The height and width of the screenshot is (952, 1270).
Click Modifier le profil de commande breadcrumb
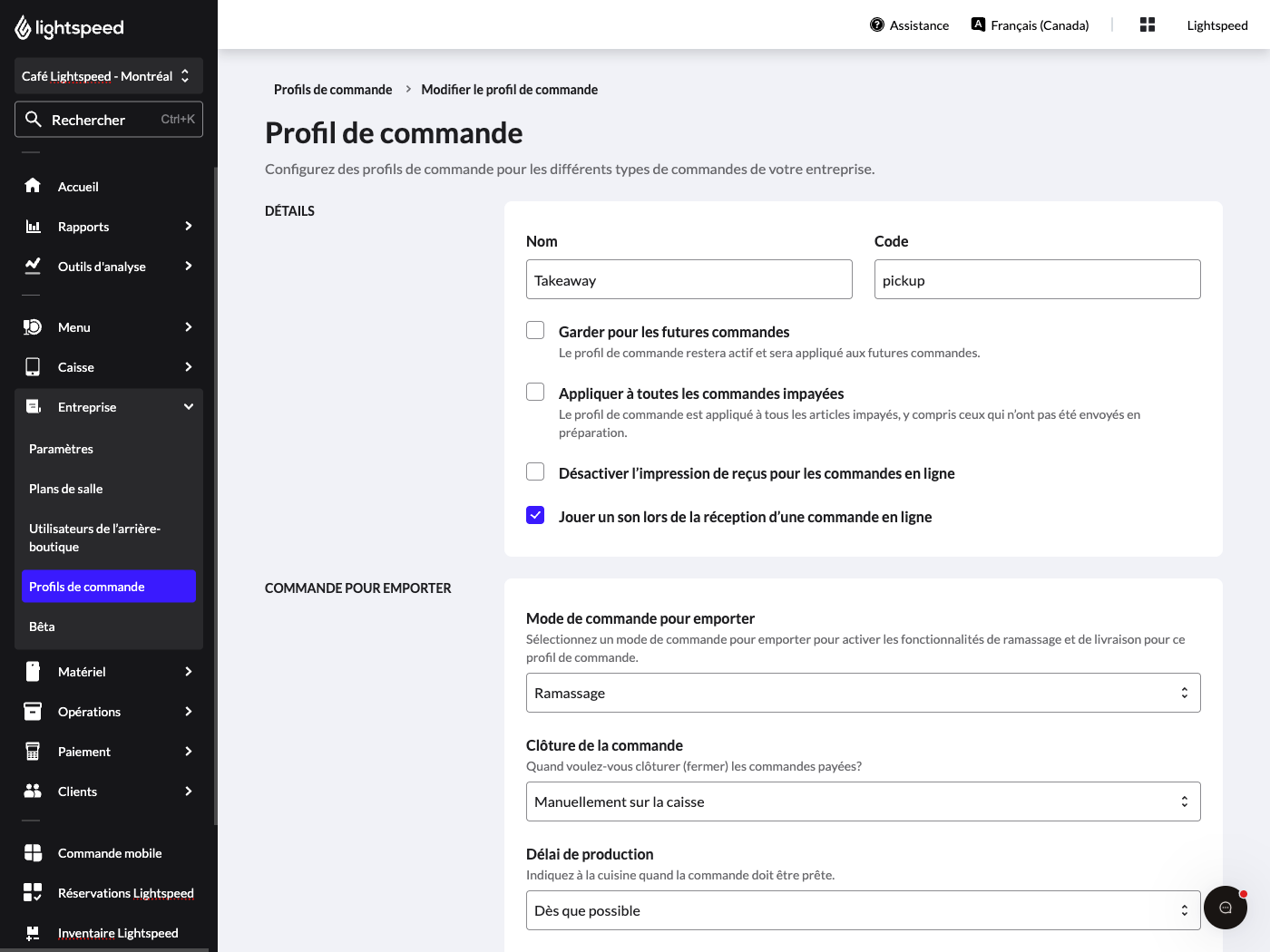coord(510,90)
